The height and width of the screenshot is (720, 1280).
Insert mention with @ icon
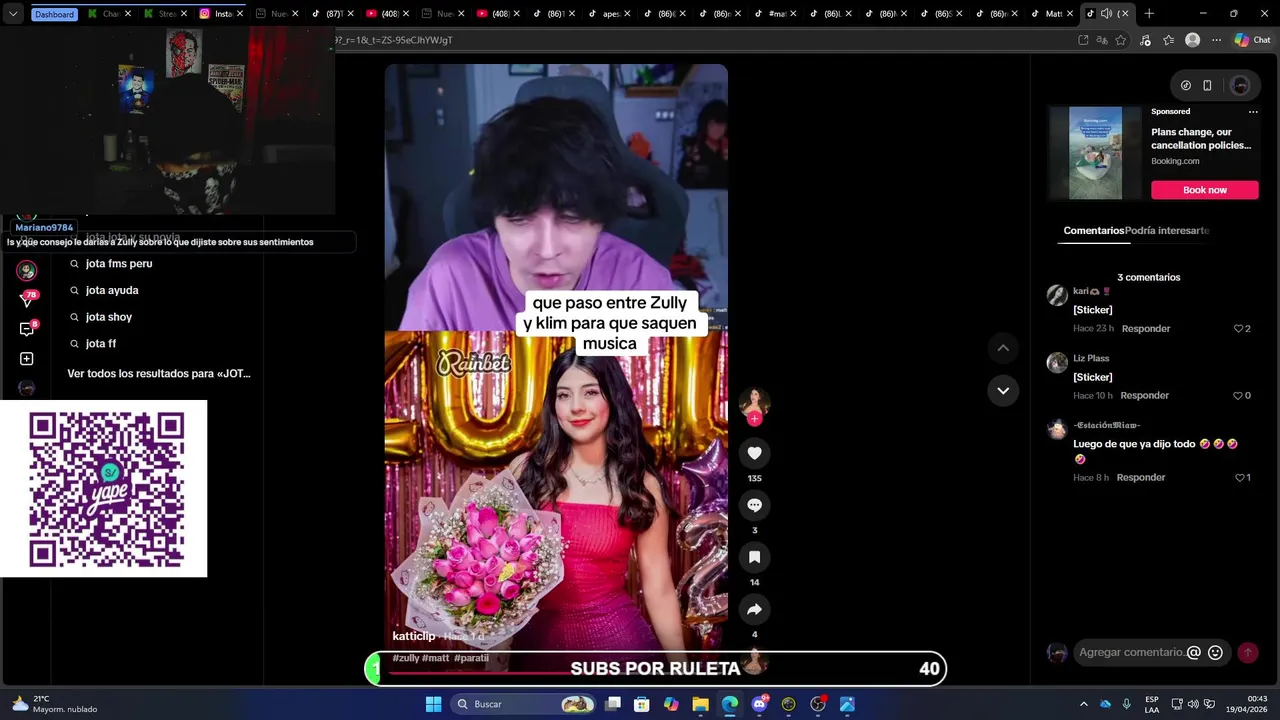pyautogui.click(x=1193, y=653)
